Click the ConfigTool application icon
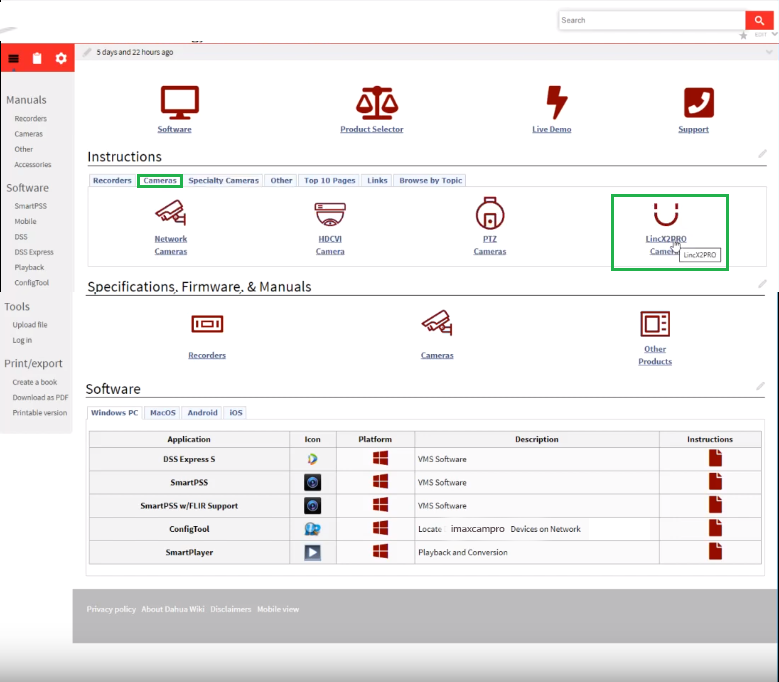779x682 pixels. (x=312, y=529)
